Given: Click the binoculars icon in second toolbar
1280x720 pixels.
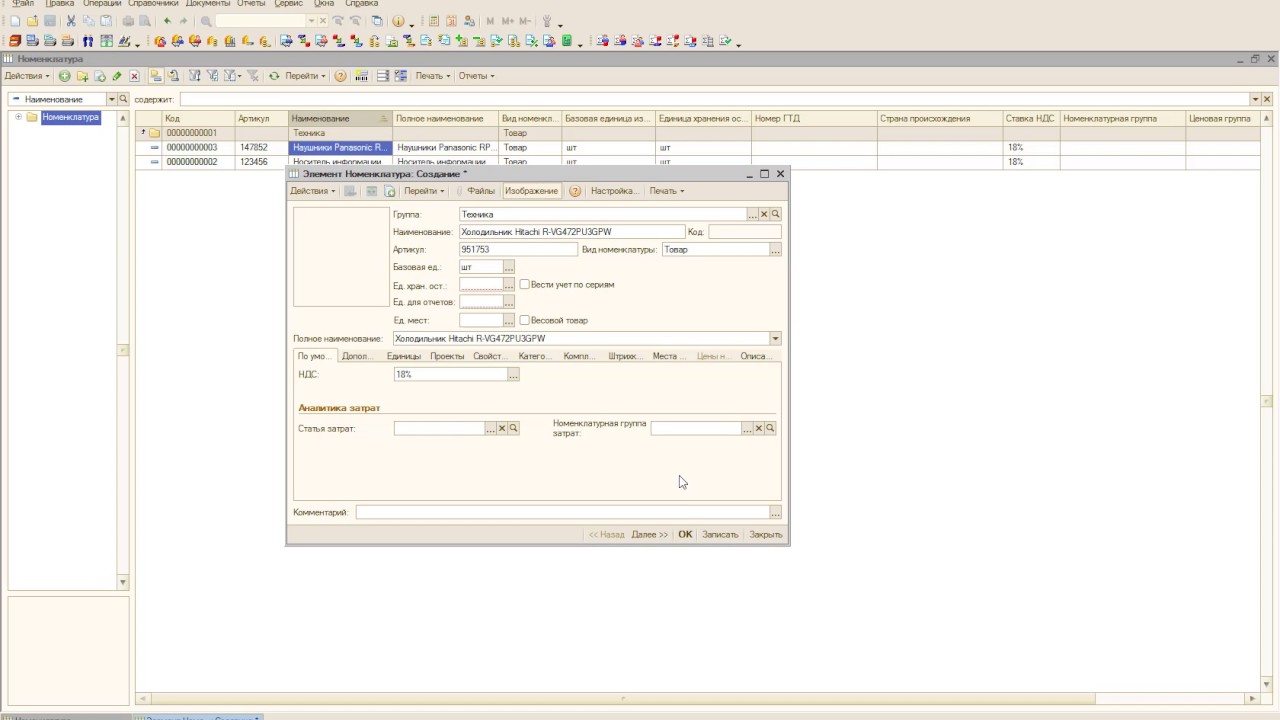Looking at the screenshot, I should 88,41.
